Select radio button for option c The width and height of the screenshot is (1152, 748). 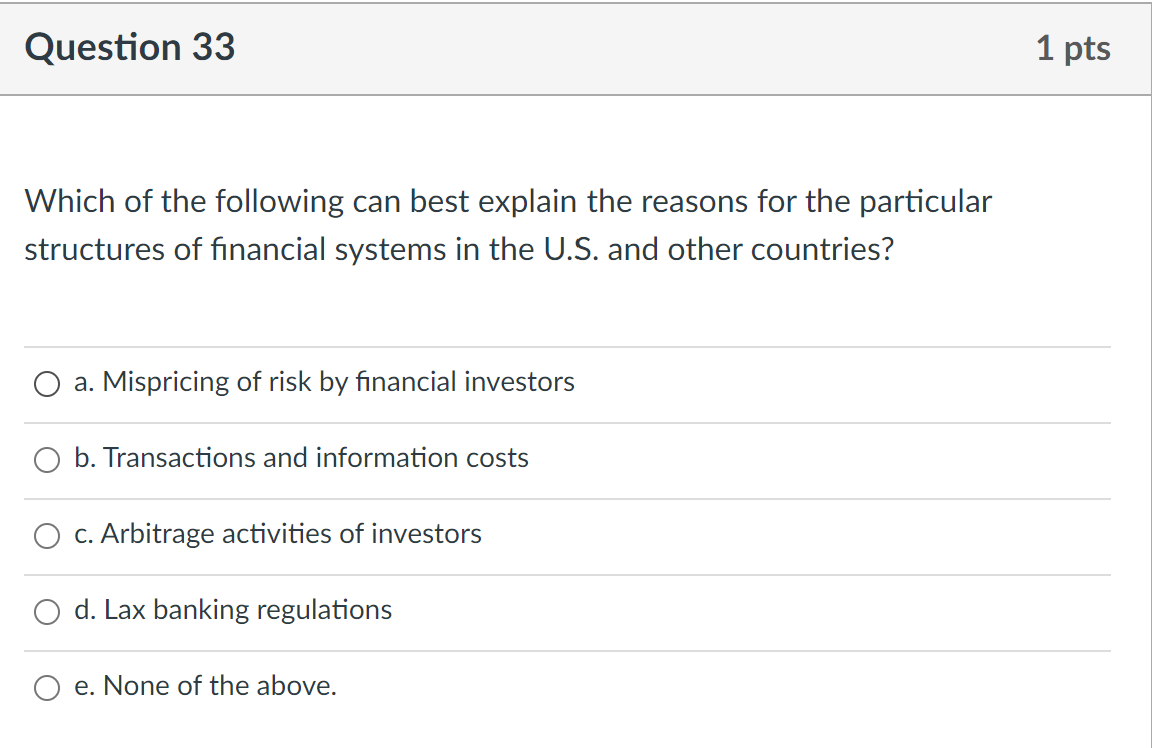click(x=46, y=536)
